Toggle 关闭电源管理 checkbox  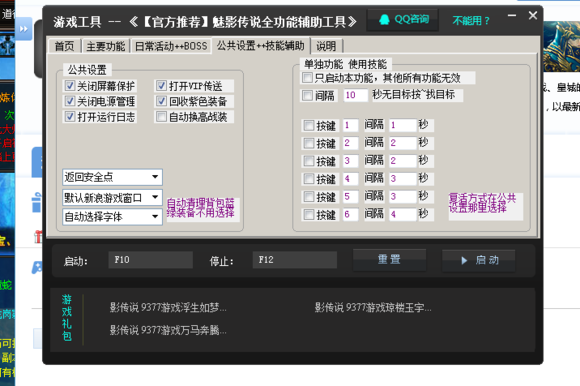point(70,101)
